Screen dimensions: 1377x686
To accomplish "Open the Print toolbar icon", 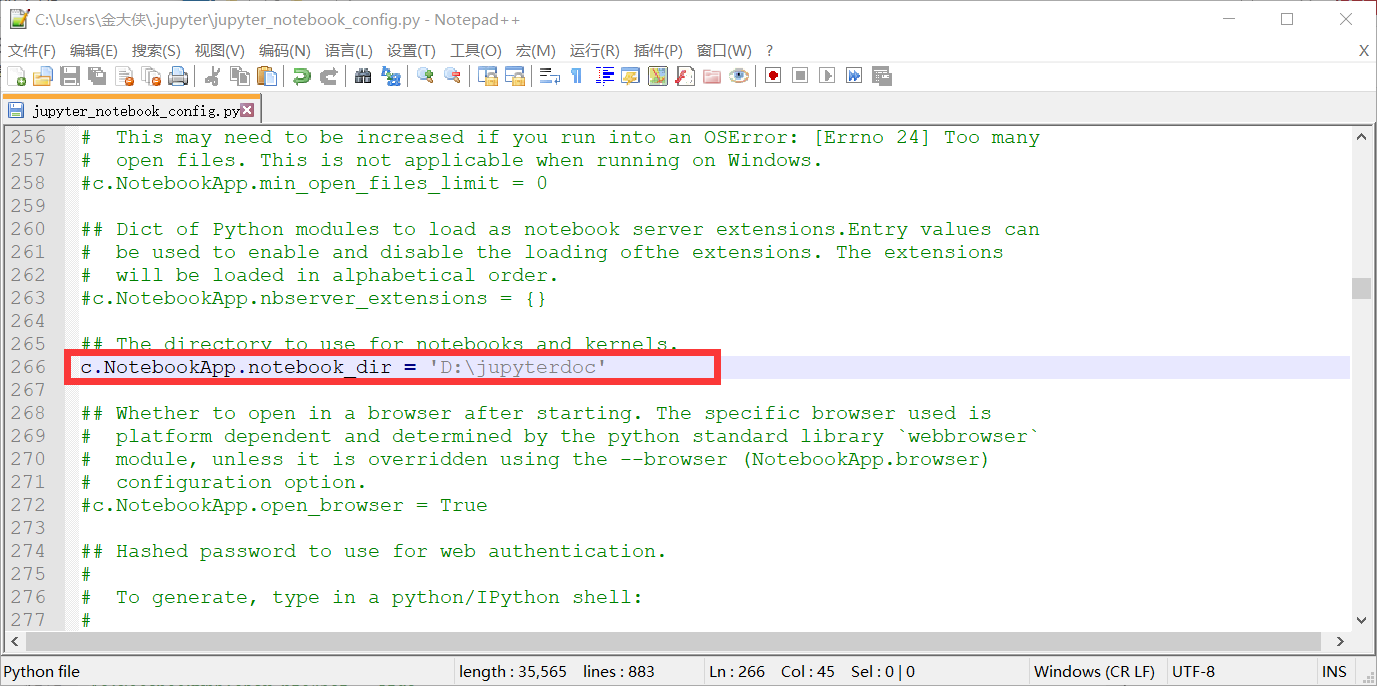I will [178, 76].
